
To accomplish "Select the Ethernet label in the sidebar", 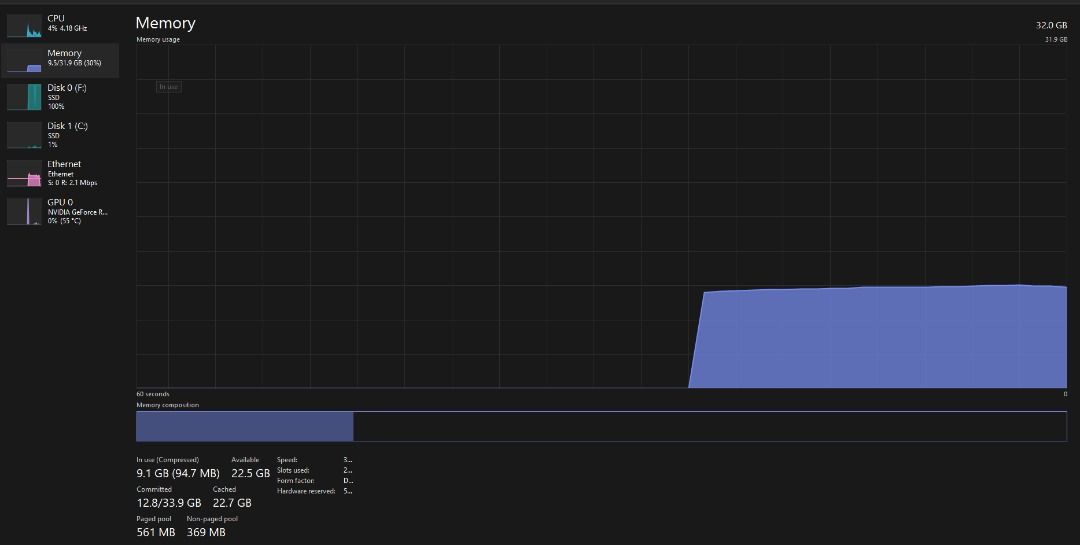I will click(x=64, y=164).
